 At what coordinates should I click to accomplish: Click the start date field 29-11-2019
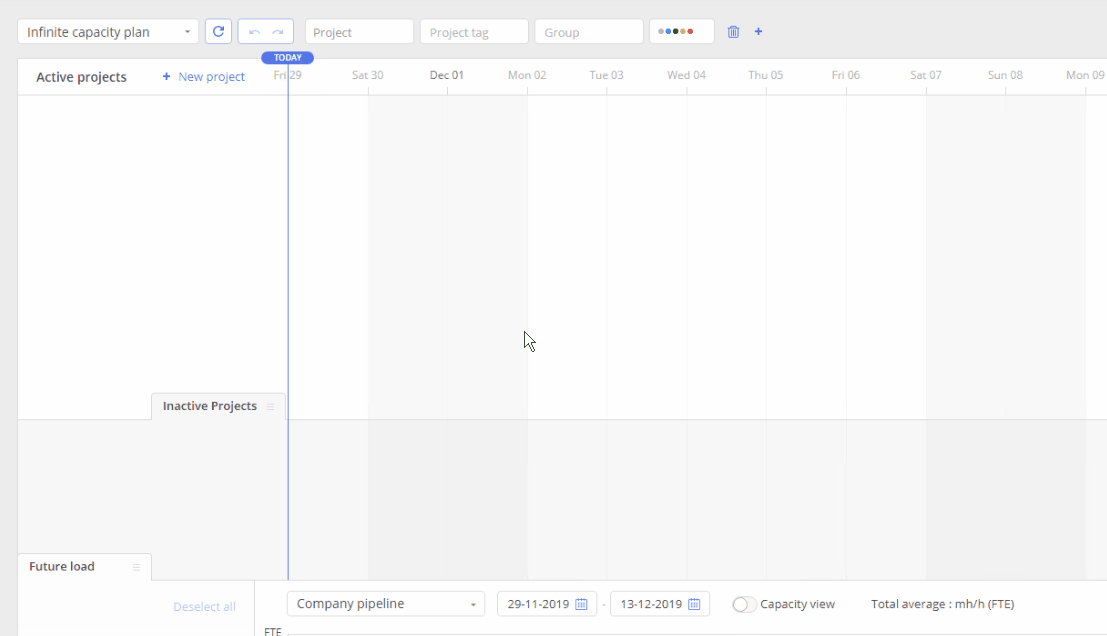pos(547,604)
